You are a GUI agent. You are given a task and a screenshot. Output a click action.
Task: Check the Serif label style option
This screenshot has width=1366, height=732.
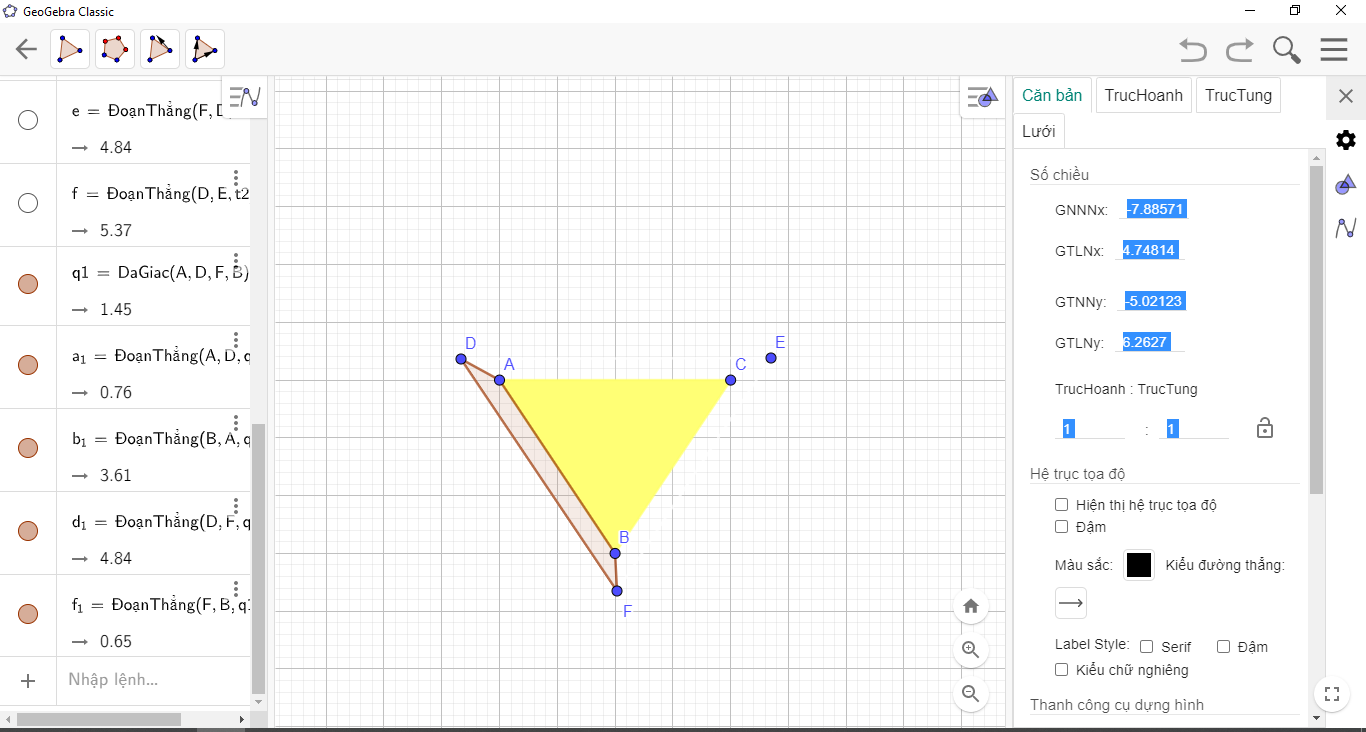(x=1147, y=647)
